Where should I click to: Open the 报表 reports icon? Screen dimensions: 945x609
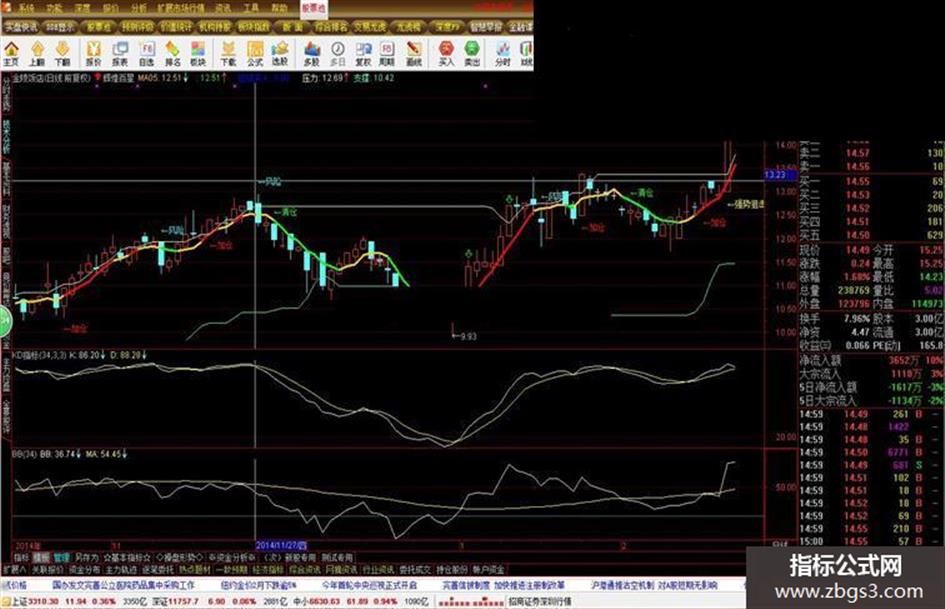(x=120, y=53)
